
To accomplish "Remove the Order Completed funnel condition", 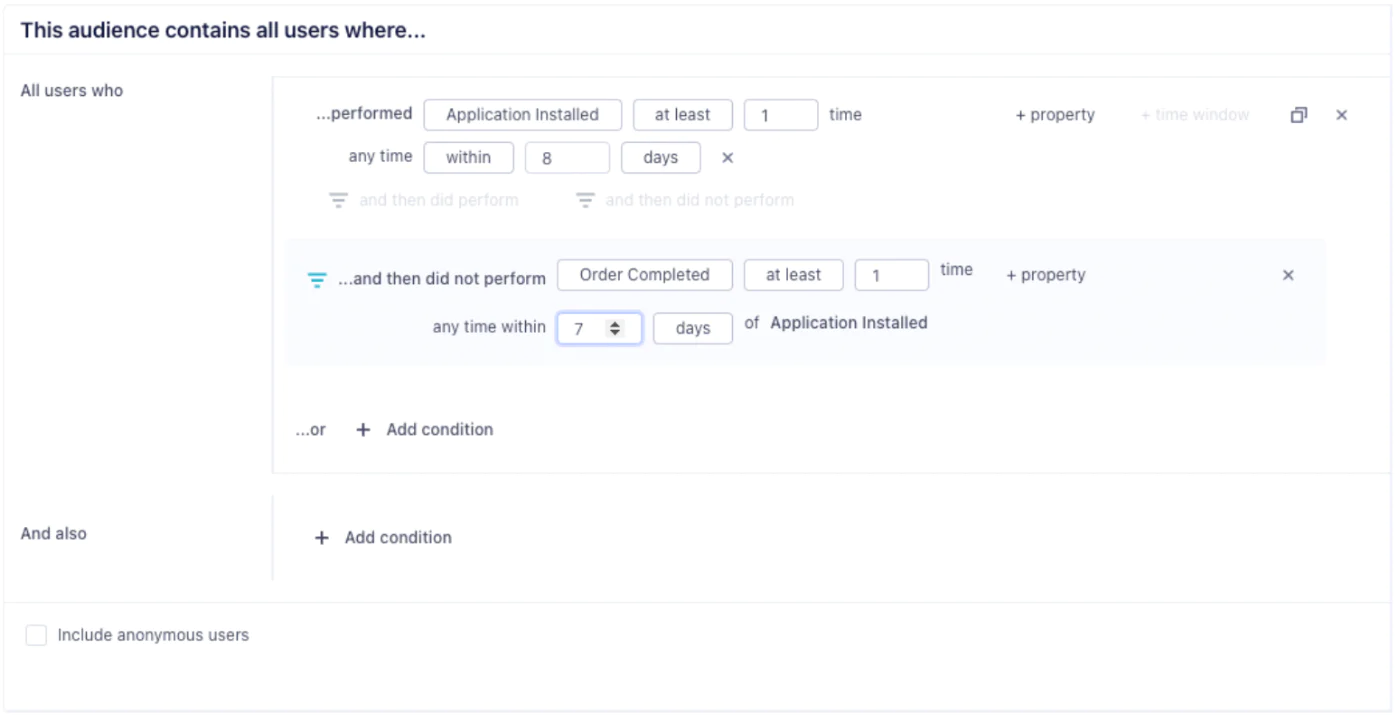I will point(1288,275).
